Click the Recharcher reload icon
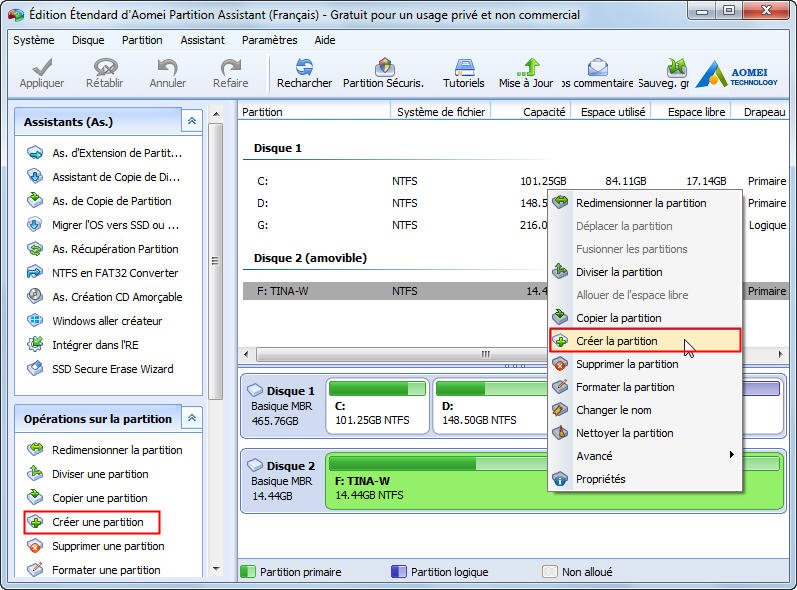Viewport: 797px width, 590px height. click(x=304, y=67)
